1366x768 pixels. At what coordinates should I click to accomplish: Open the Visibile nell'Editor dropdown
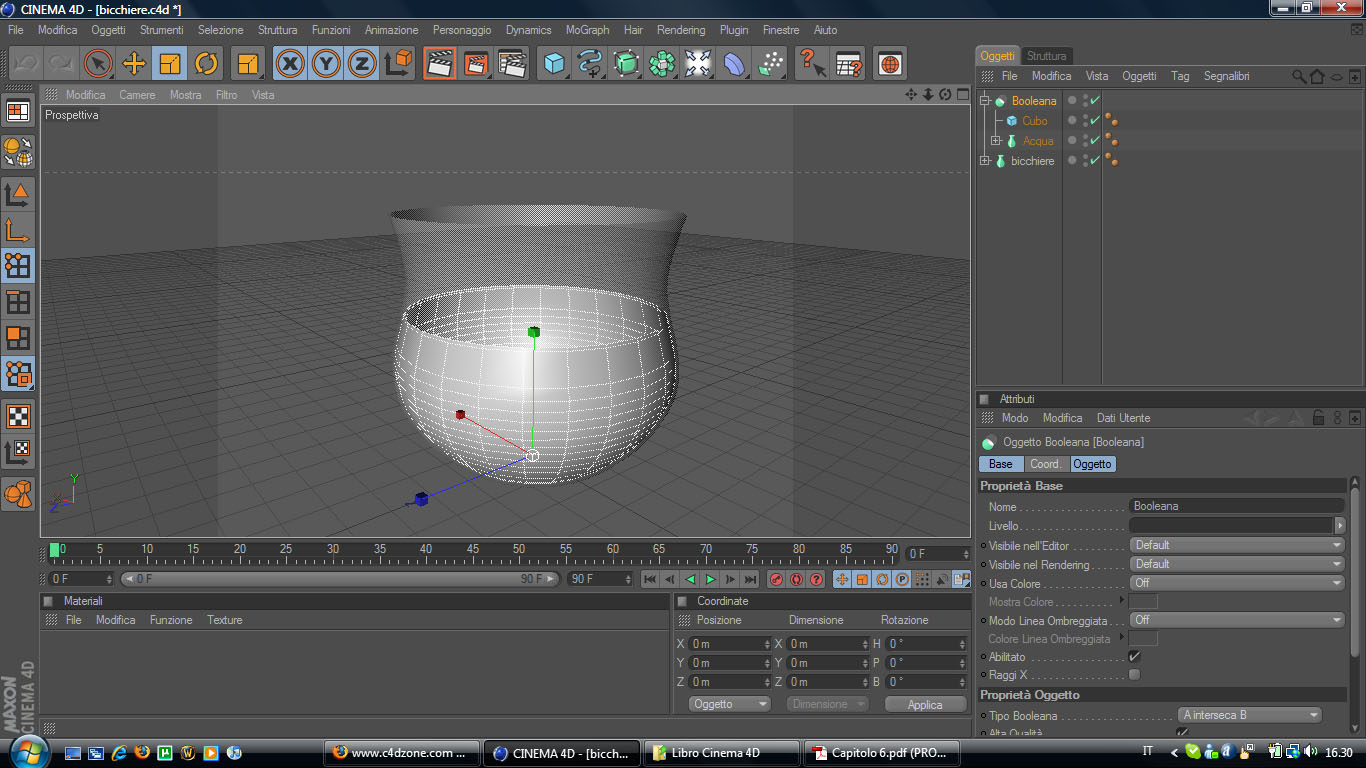[x=1236, y=545]
